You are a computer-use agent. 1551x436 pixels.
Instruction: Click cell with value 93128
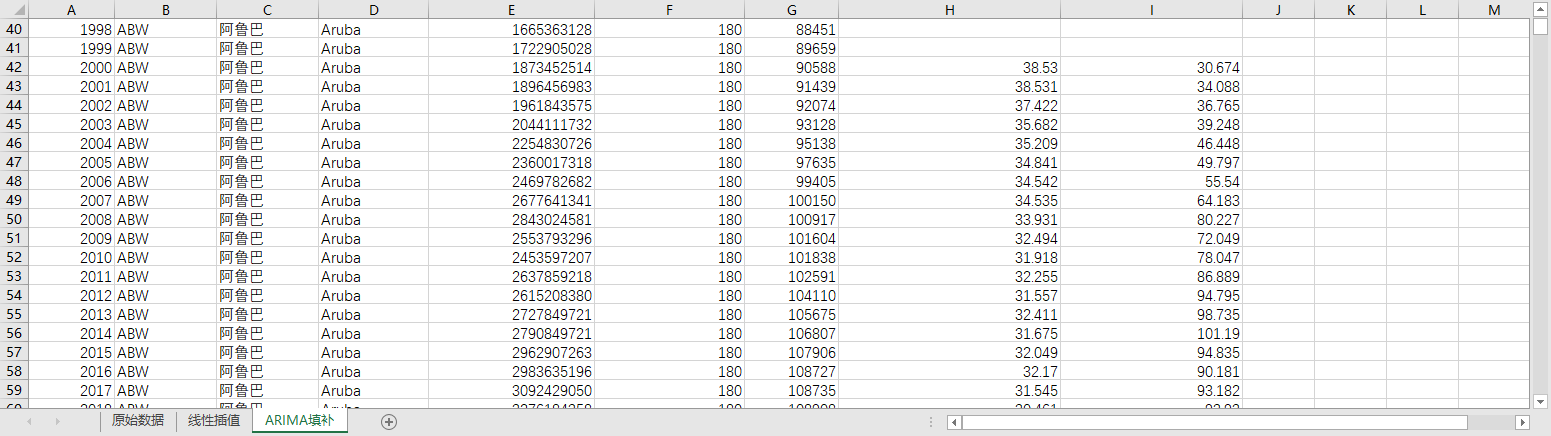[x=791, y=124]
